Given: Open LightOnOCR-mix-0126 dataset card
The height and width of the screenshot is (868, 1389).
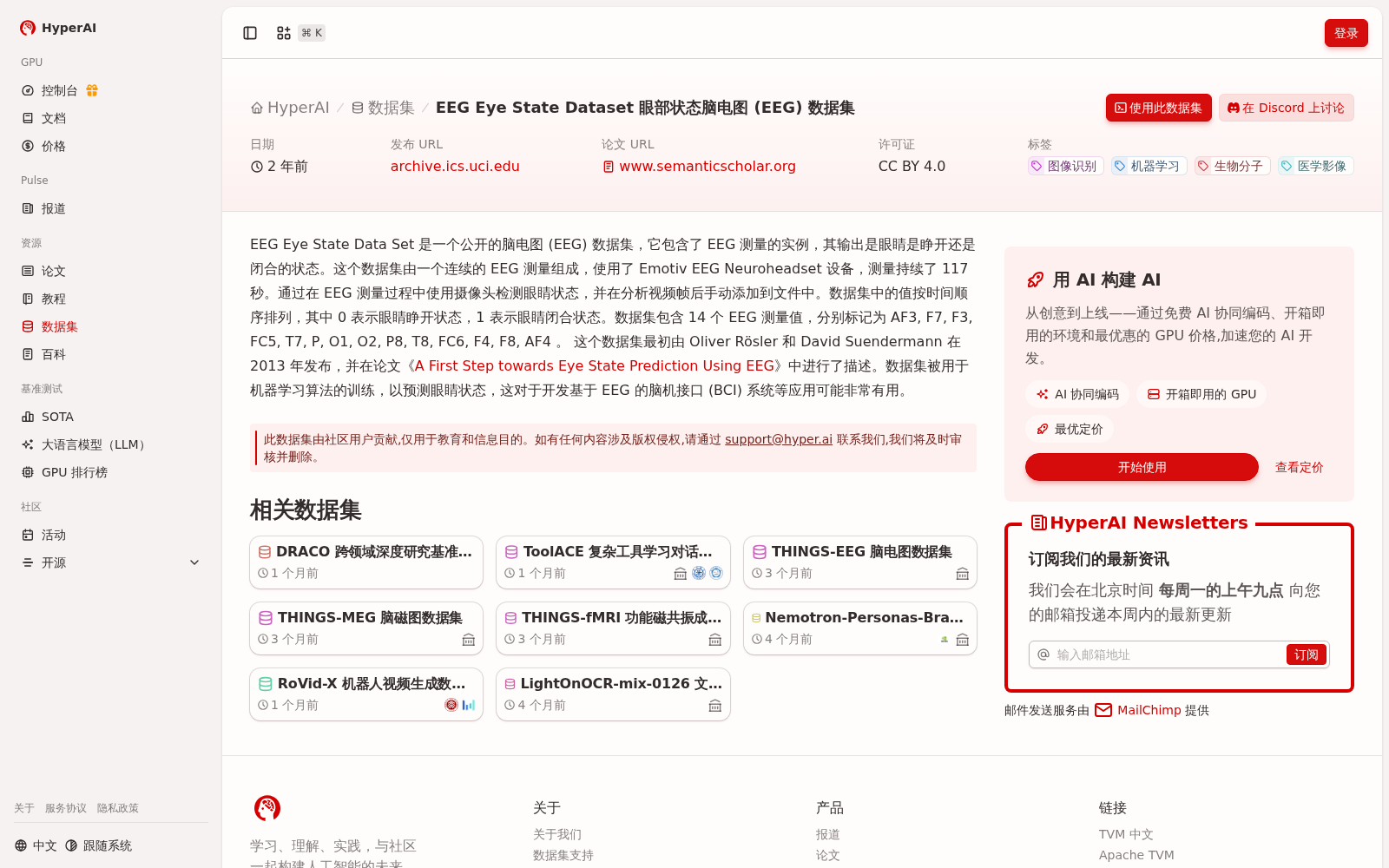Looking at the screenshot, I should (613, 694).
